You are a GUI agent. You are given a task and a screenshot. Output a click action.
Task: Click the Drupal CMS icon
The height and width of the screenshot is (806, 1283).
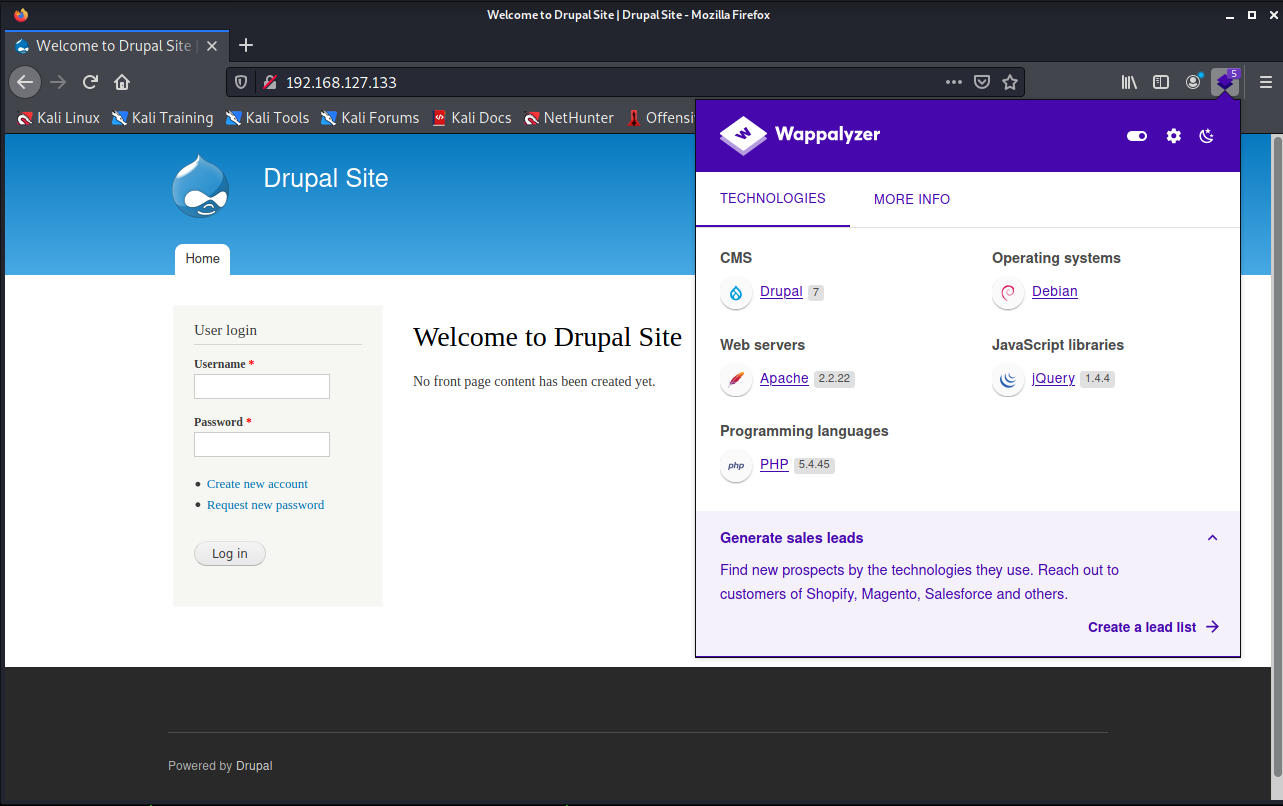tap(736, 292)
